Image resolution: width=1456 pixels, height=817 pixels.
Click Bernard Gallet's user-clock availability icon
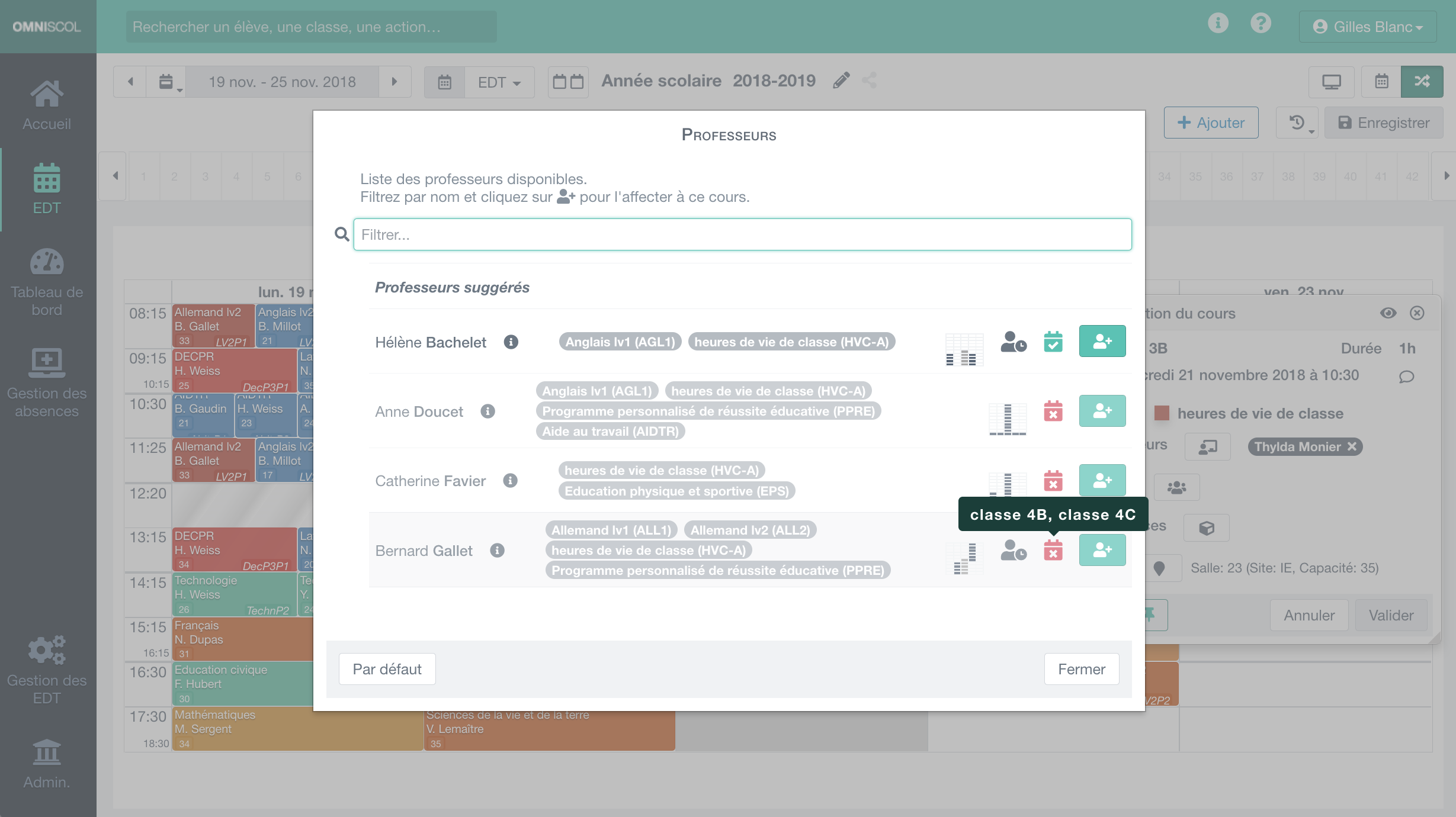point(1013,551)
